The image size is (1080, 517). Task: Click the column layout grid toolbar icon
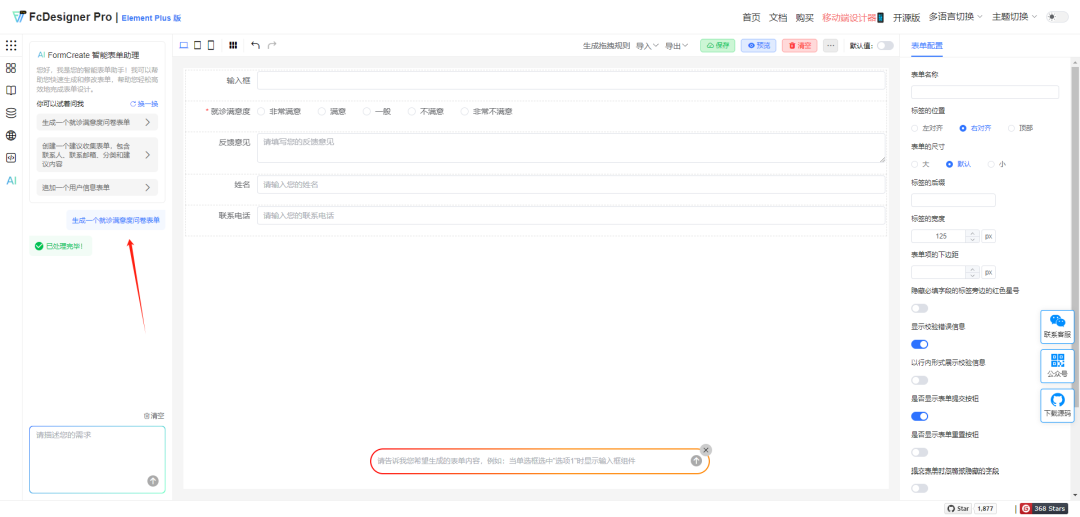[233, 45]
